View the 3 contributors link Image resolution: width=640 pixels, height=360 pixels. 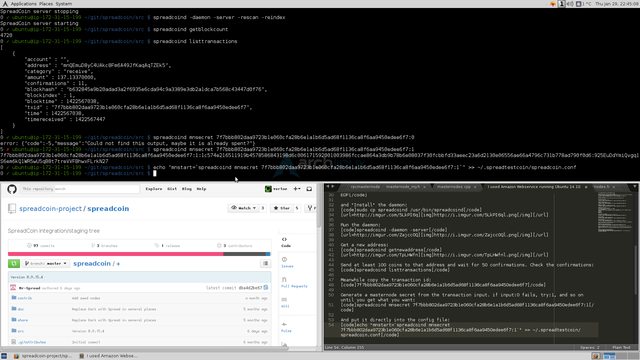pyautogui.click(x=235, y=246)
